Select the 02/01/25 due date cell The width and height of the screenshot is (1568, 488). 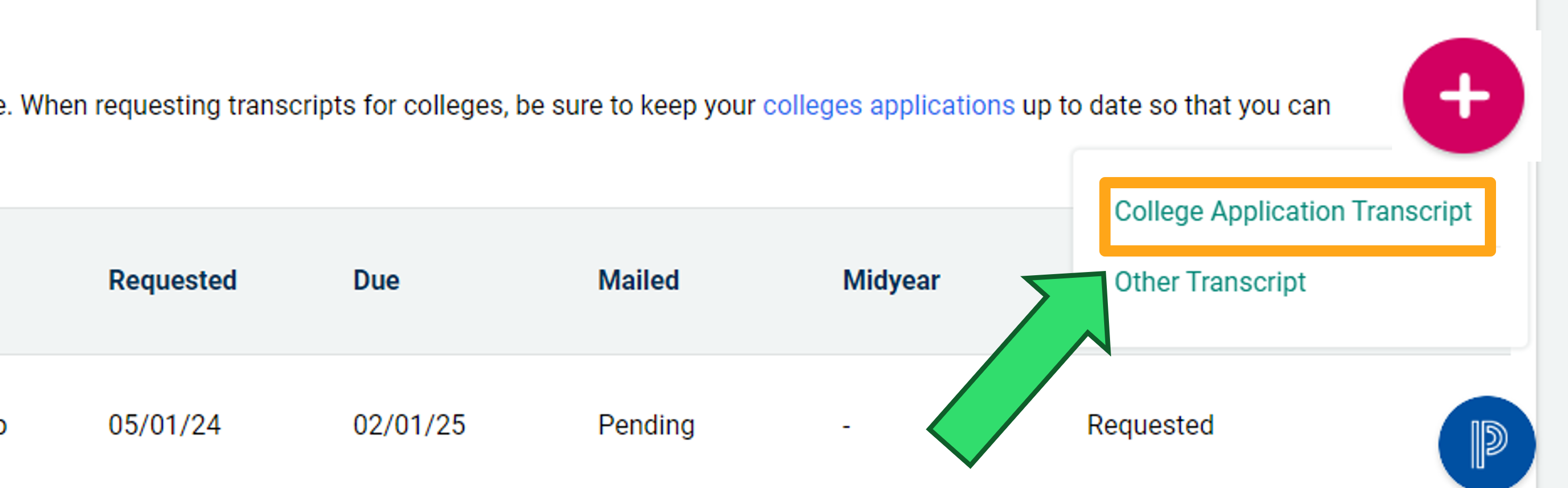click(409, 425)
